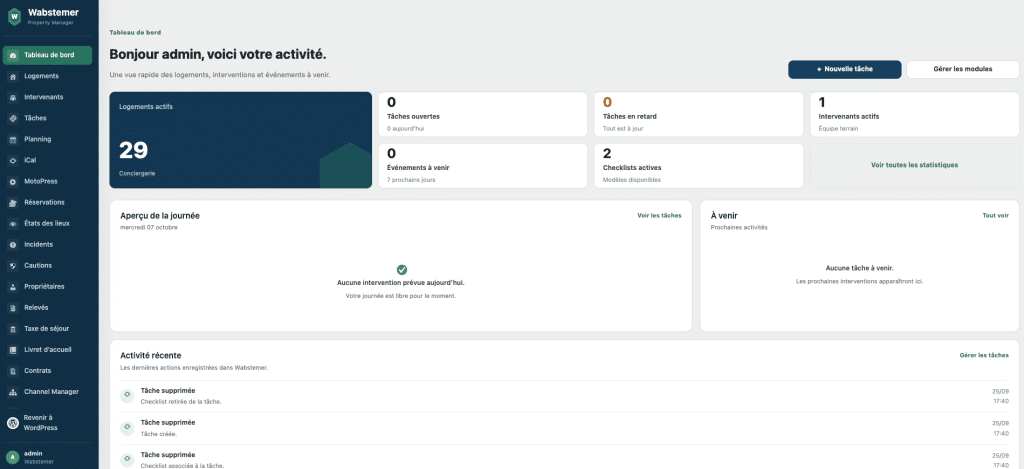This screenshot has height=469, width=1024.
Task: Click the Réservations sidebar icon
Action: coord(12,202)
